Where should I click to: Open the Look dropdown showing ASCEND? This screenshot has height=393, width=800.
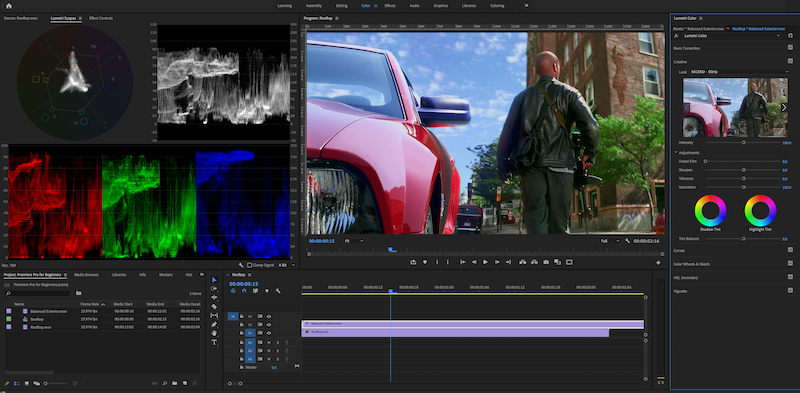739,72
